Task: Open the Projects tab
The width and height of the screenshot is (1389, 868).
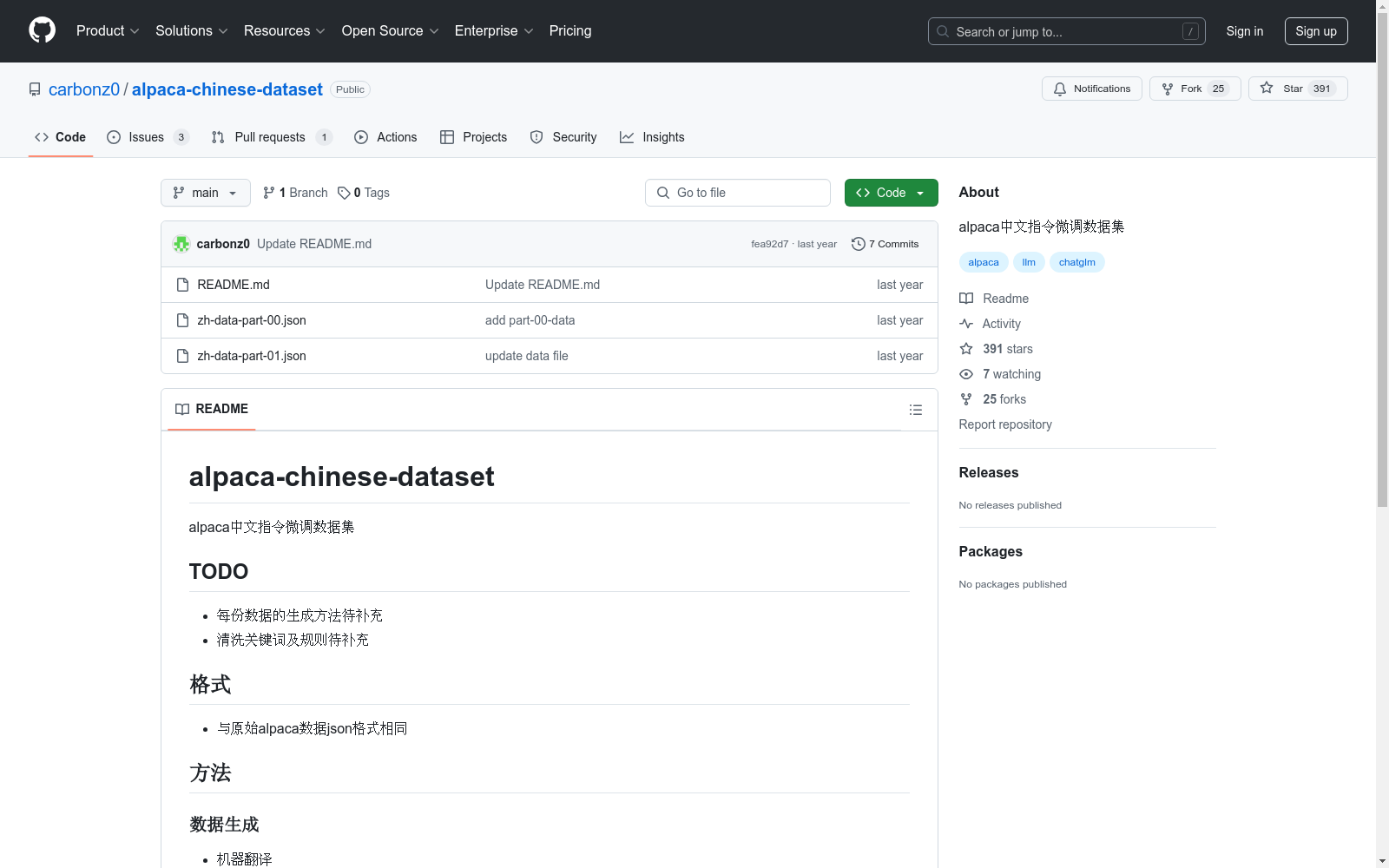Action: point(474,137)
